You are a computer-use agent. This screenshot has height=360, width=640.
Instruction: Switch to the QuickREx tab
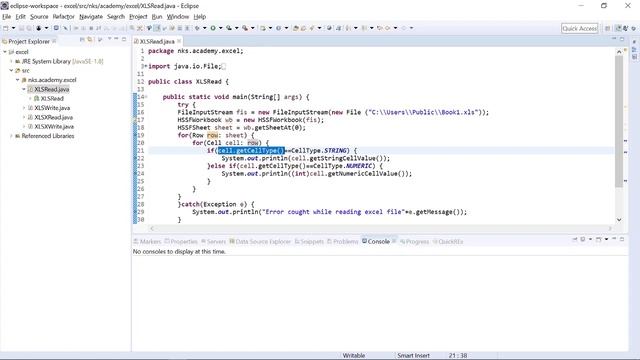point(448,242)
